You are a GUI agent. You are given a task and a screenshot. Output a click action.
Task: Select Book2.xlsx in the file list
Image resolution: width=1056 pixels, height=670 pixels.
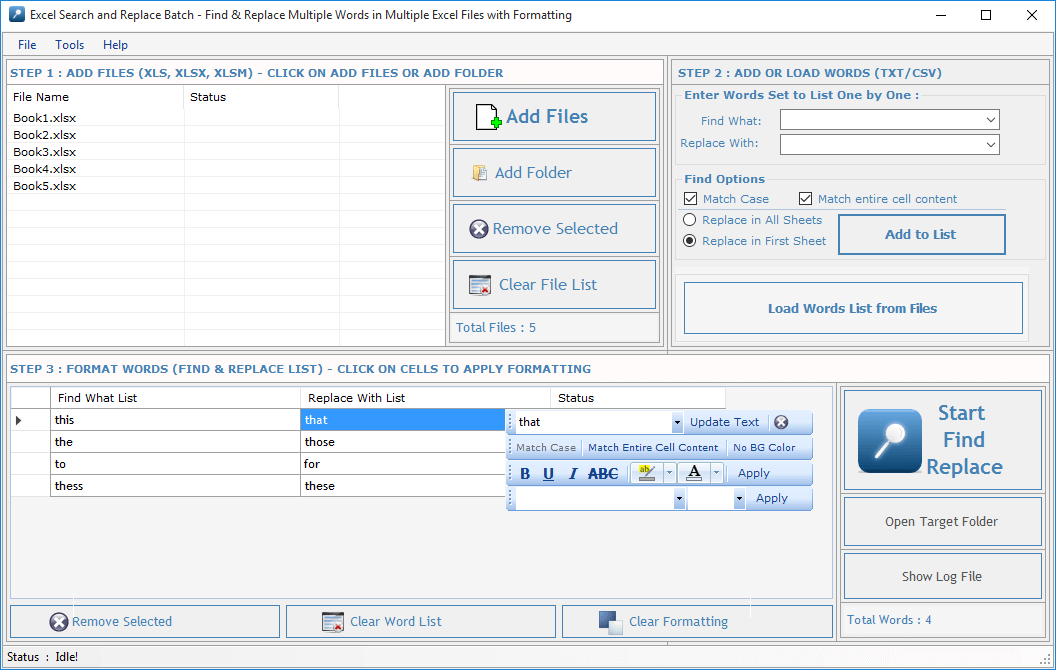pos(44,135)
